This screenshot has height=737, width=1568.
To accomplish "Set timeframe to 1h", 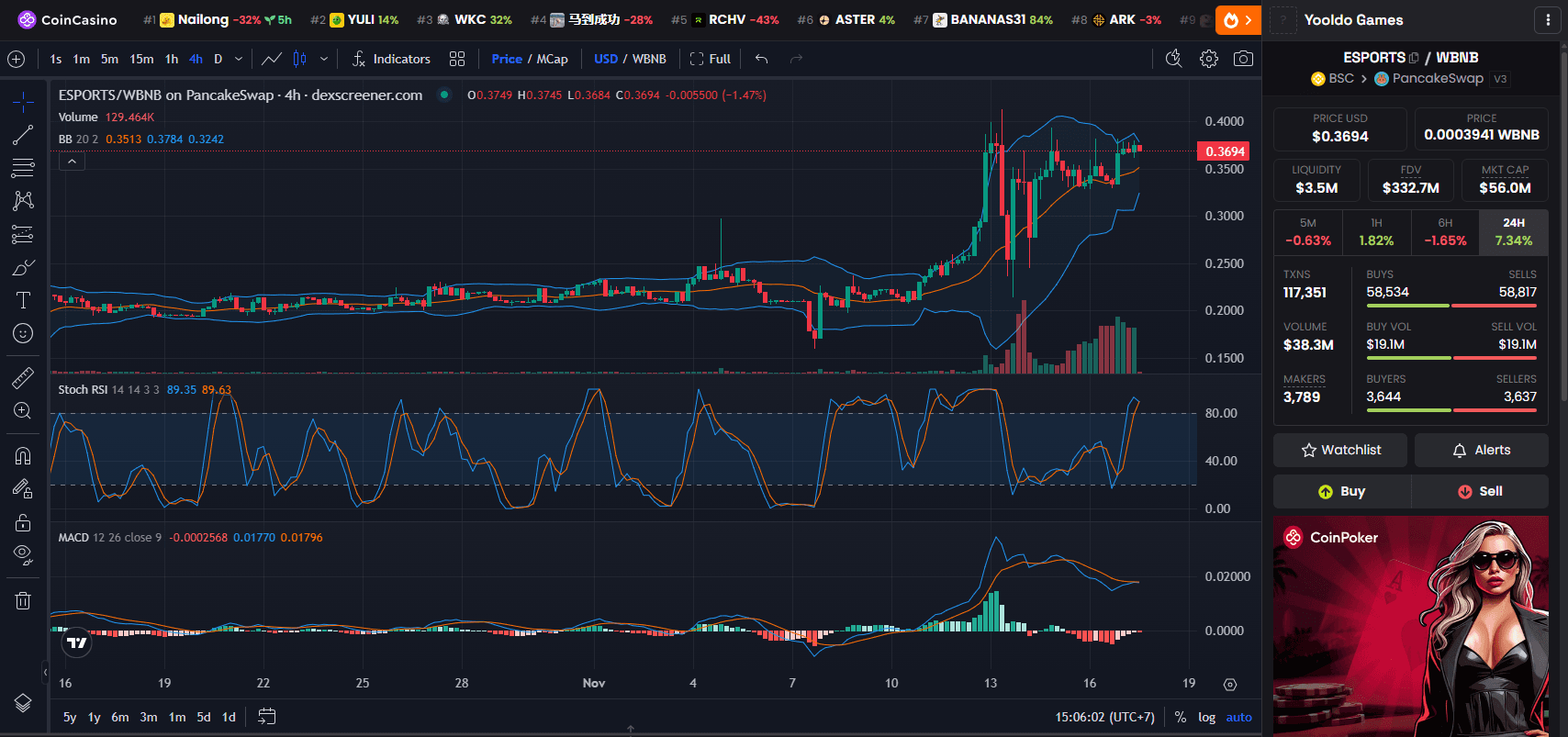I will pyautogui.click(x=172, y=59).
